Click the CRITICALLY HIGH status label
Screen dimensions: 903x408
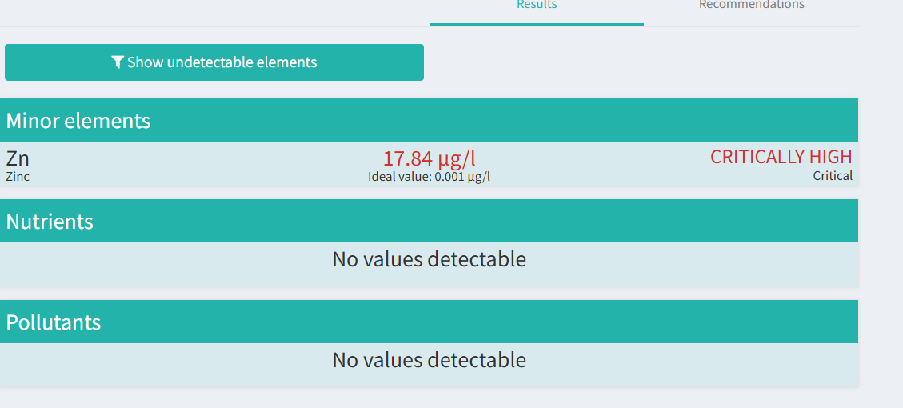(x=781, y=157)
